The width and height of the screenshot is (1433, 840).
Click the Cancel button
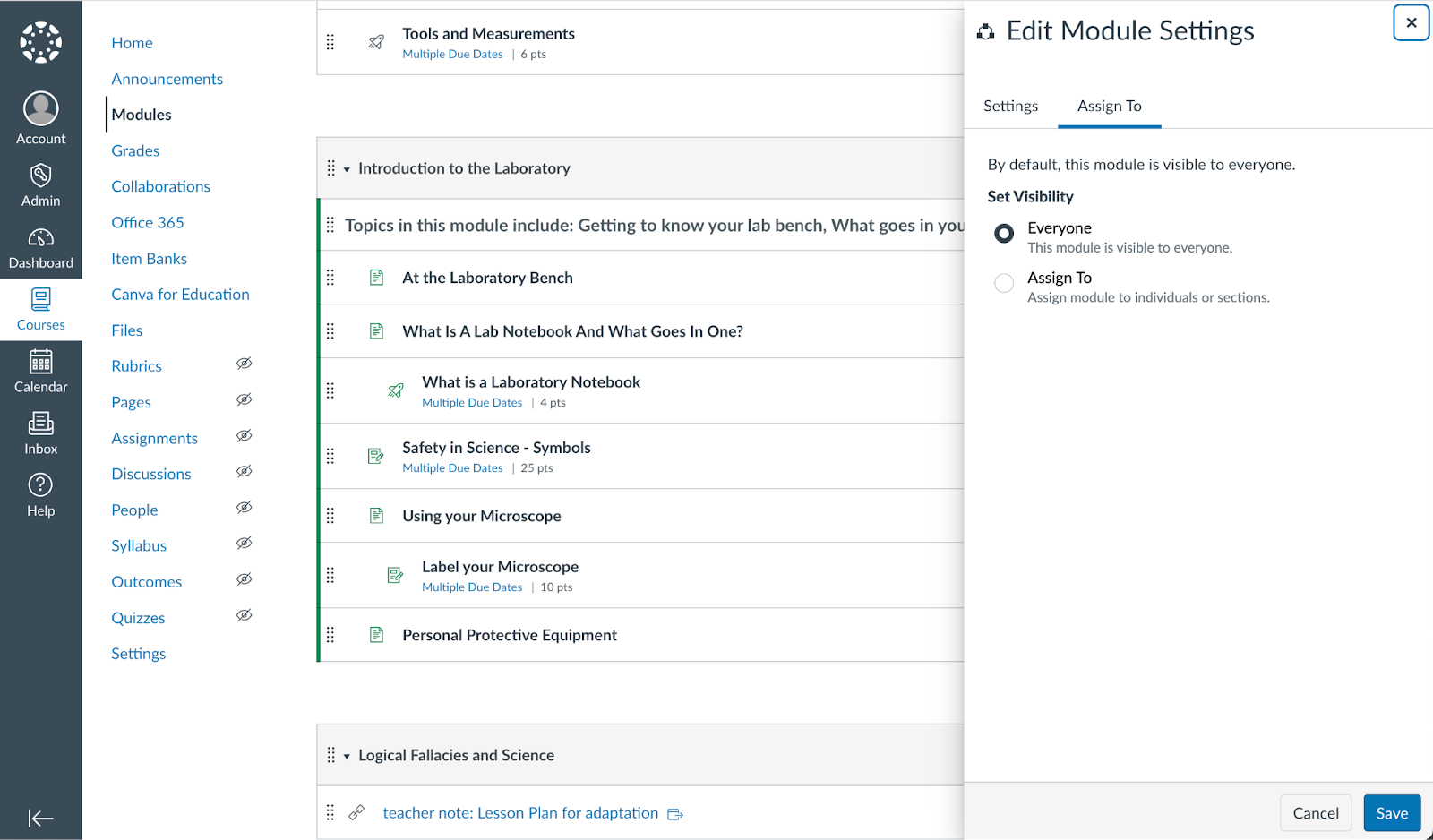pos(1315,813)
